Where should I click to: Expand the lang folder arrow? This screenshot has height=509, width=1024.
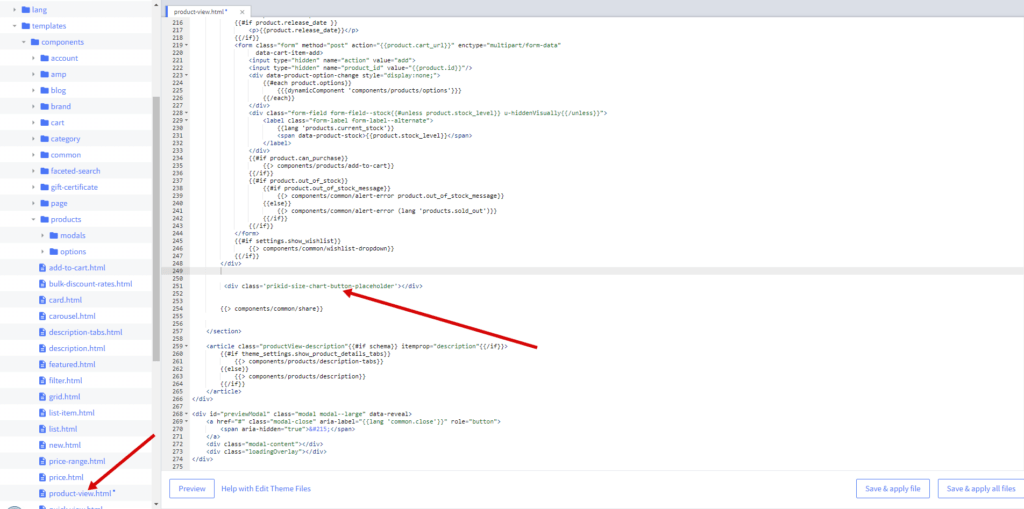point(14,10)
